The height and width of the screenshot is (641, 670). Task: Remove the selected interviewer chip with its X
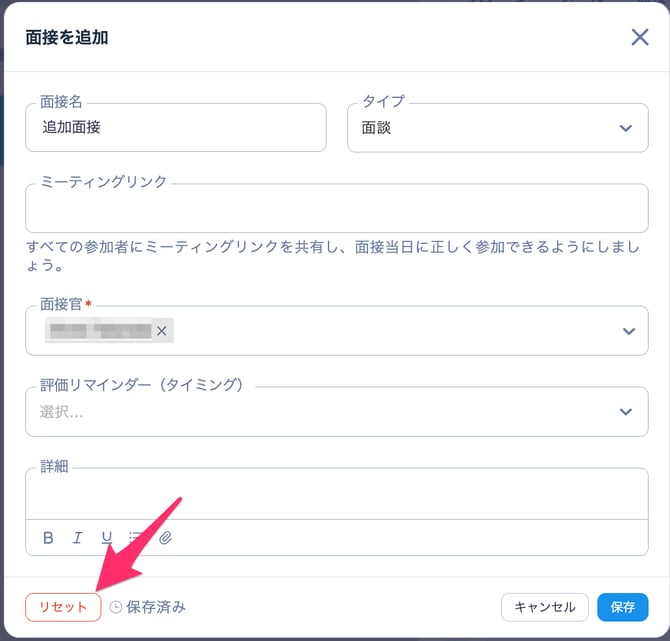pyautogui.click(x=162, y=331)
